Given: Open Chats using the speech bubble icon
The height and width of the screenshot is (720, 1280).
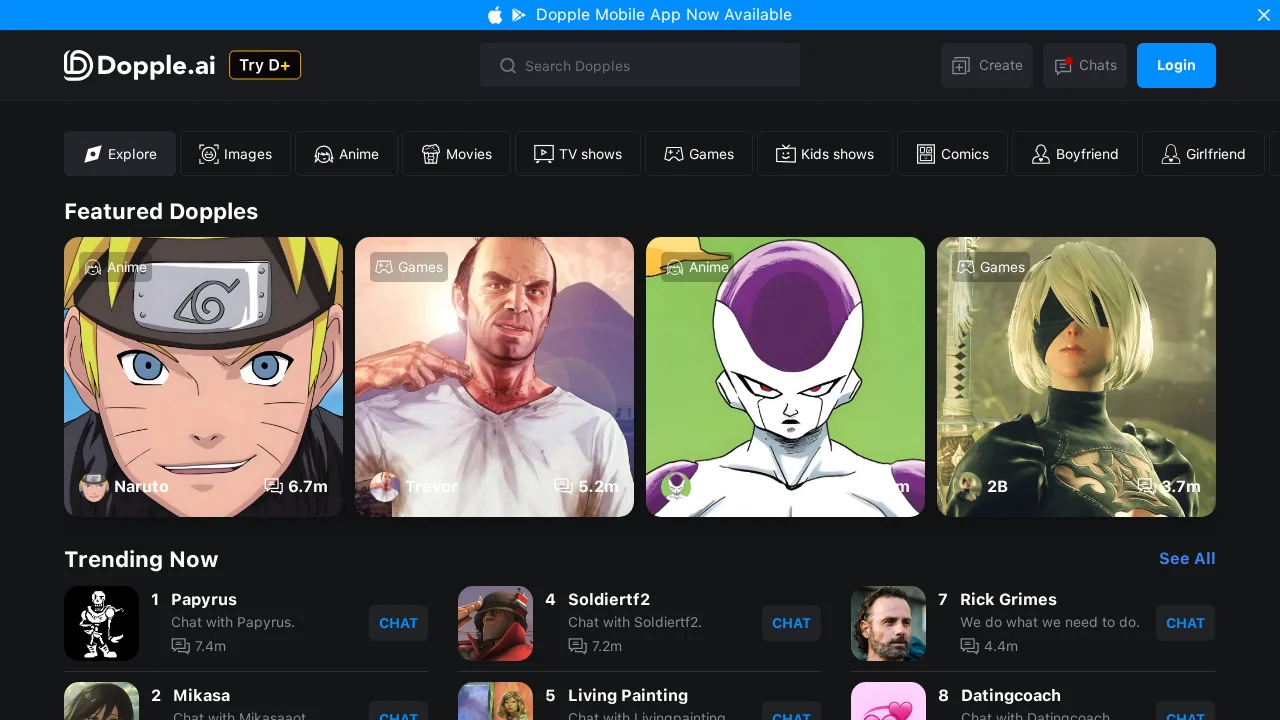Looking at the screenshot, I should pyautogui.click(x=1062, y=65).
